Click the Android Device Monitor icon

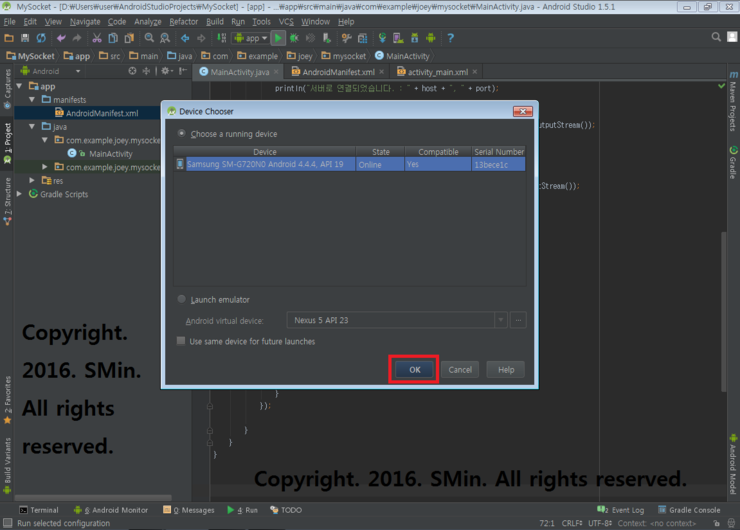click(x=430, y=38)
